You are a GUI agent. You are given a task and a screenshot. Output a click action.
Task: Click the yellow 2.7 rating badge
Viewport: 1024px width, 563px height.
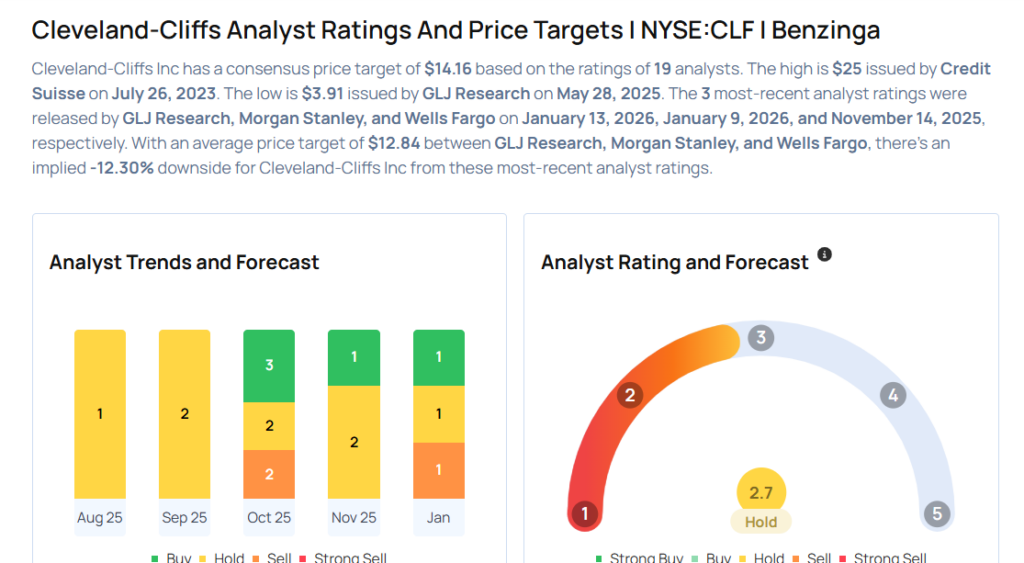coord(761,492)
